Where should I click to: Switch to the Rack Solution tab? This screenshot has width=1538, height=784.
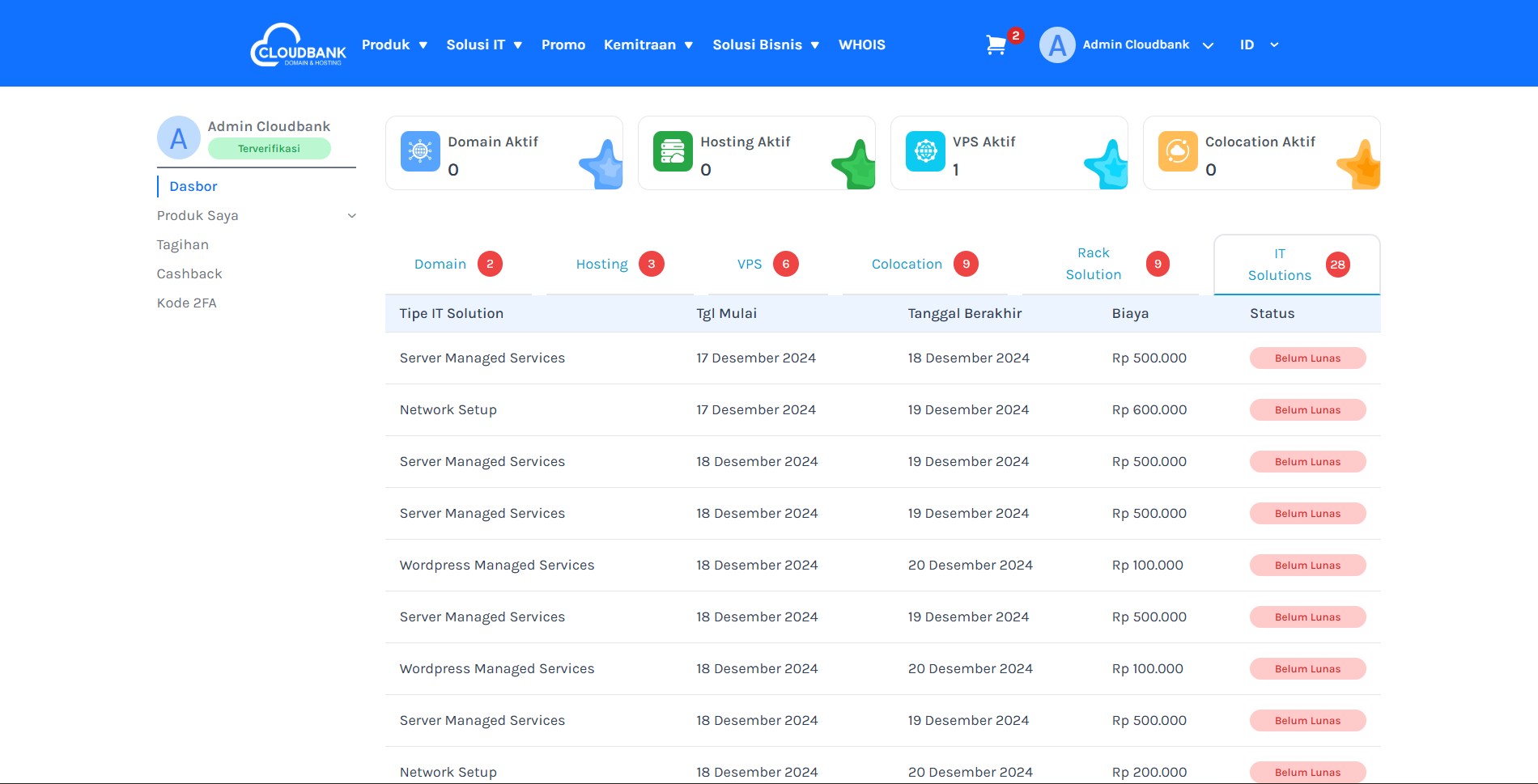(x=1093, y=265)
